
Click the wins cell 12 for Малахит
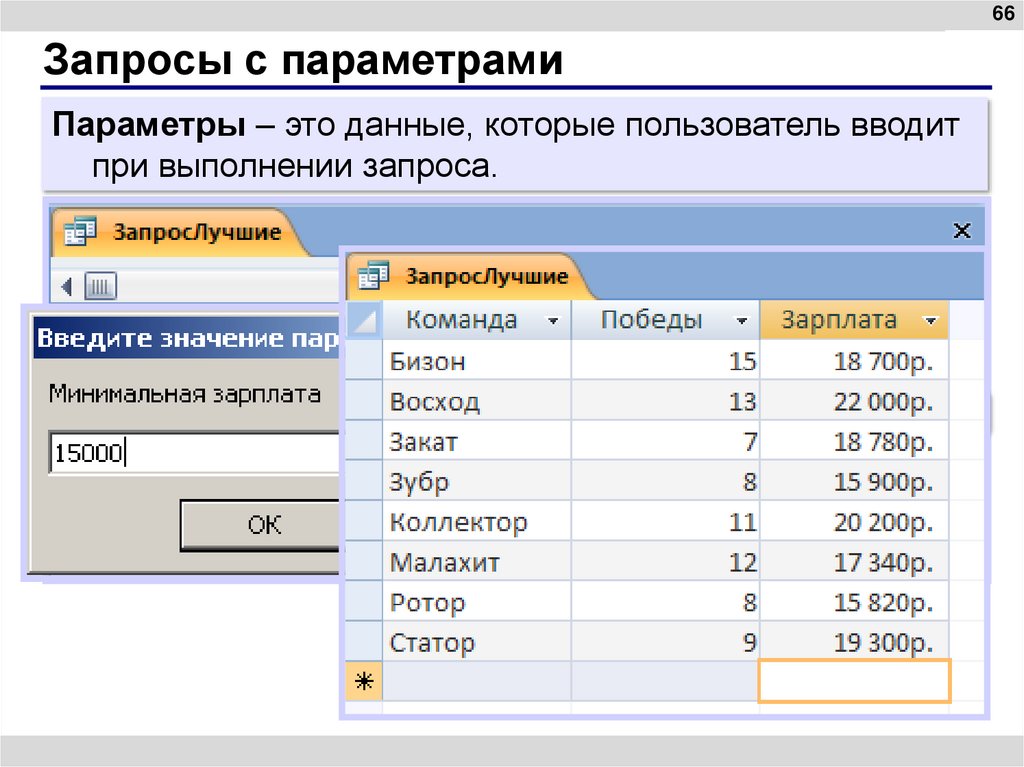[x=665, y=562]
